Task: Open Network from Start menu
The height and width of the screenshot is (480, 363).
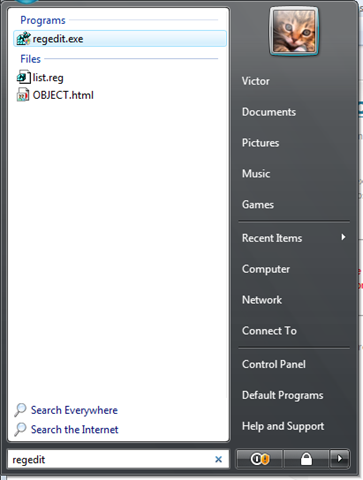Action: pyautogui.click(x=262, y=300)
